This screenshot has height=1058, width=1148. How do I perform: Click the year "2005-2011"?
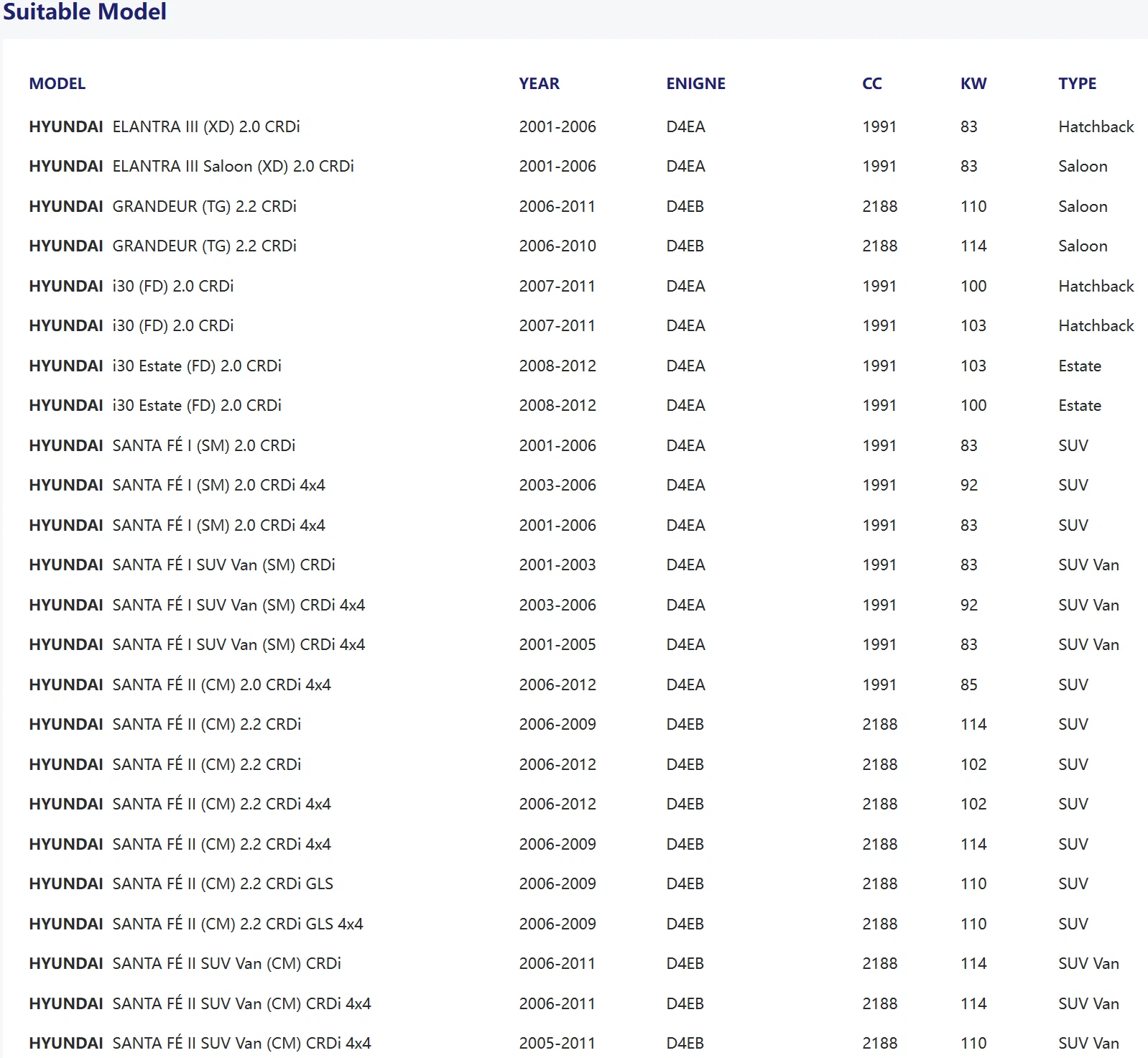557,1044
